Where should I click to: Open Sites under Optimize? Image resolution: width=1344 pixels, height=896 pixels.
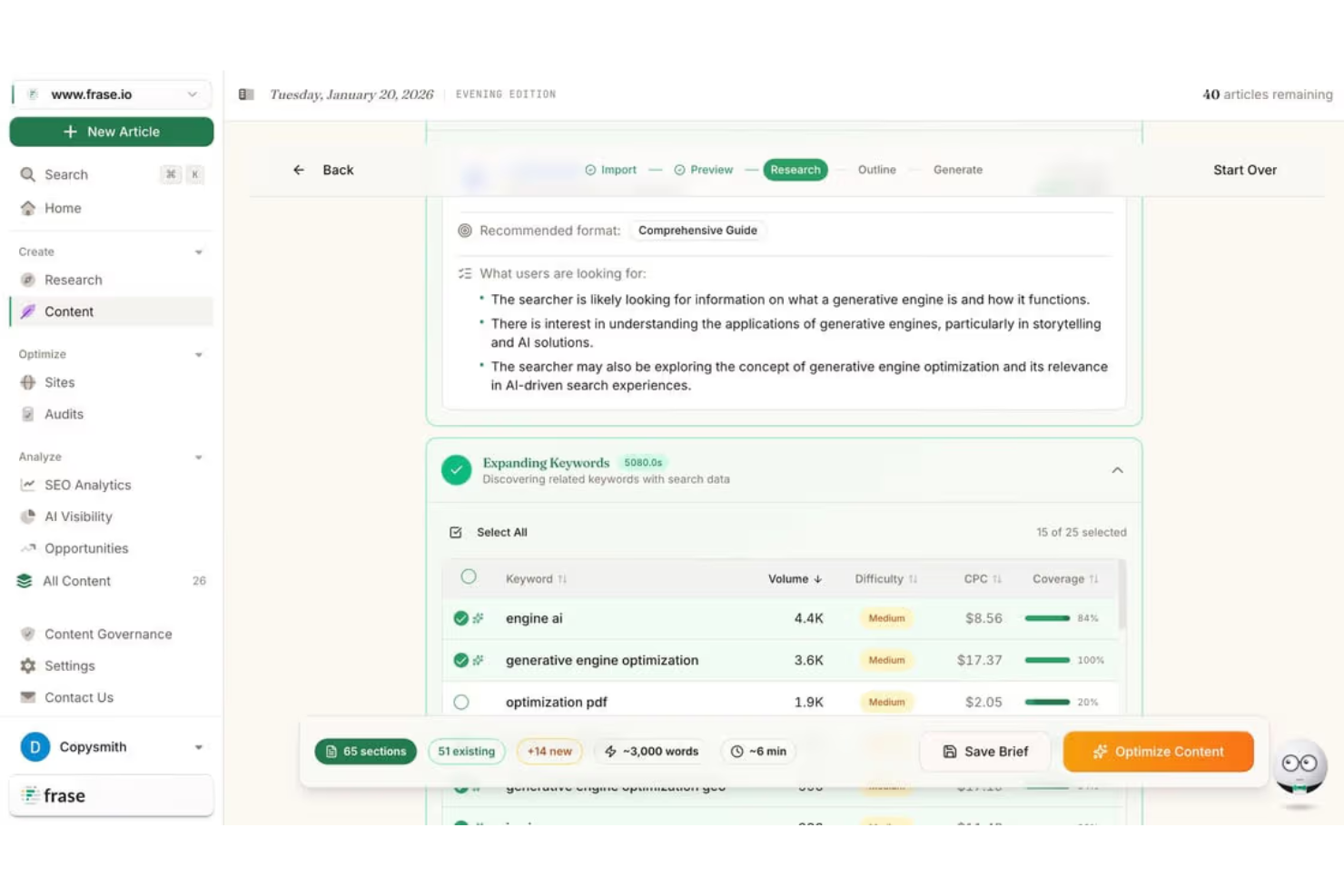(x=58, y=382)
